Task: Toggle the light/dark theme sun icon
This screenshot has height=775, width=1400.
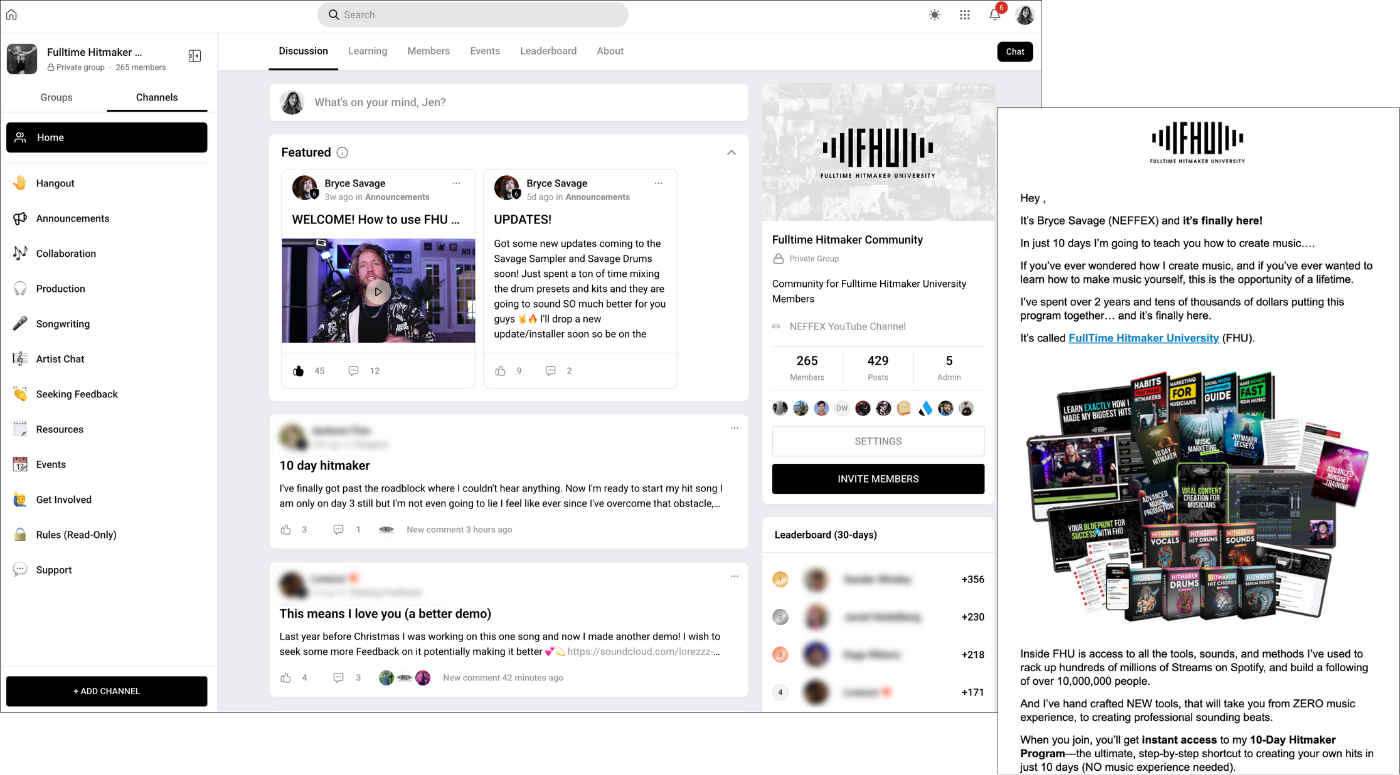Action: tap(934, 15)
